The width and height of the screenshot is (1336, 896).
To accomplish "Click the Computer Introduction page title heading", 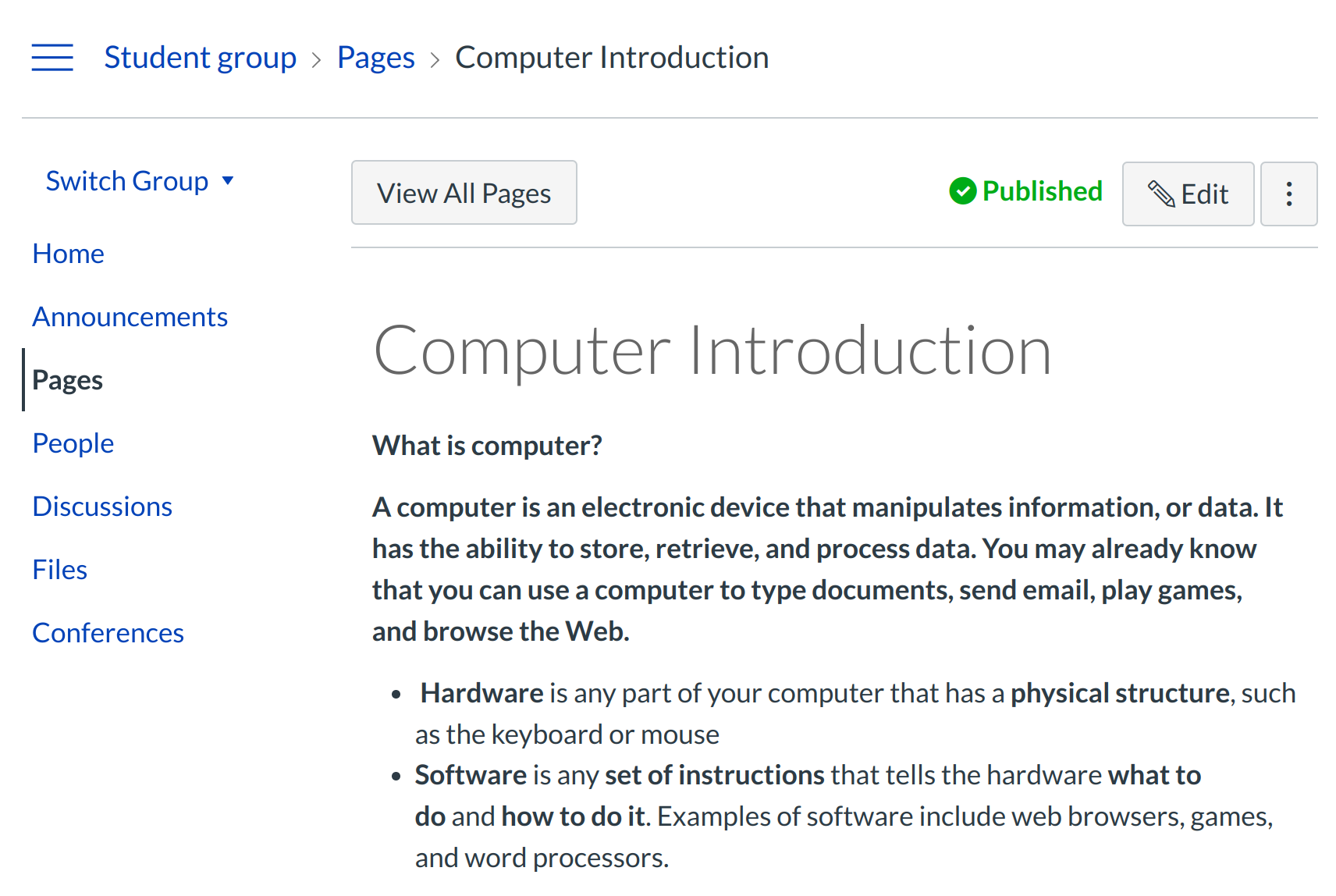I will 712,351.
